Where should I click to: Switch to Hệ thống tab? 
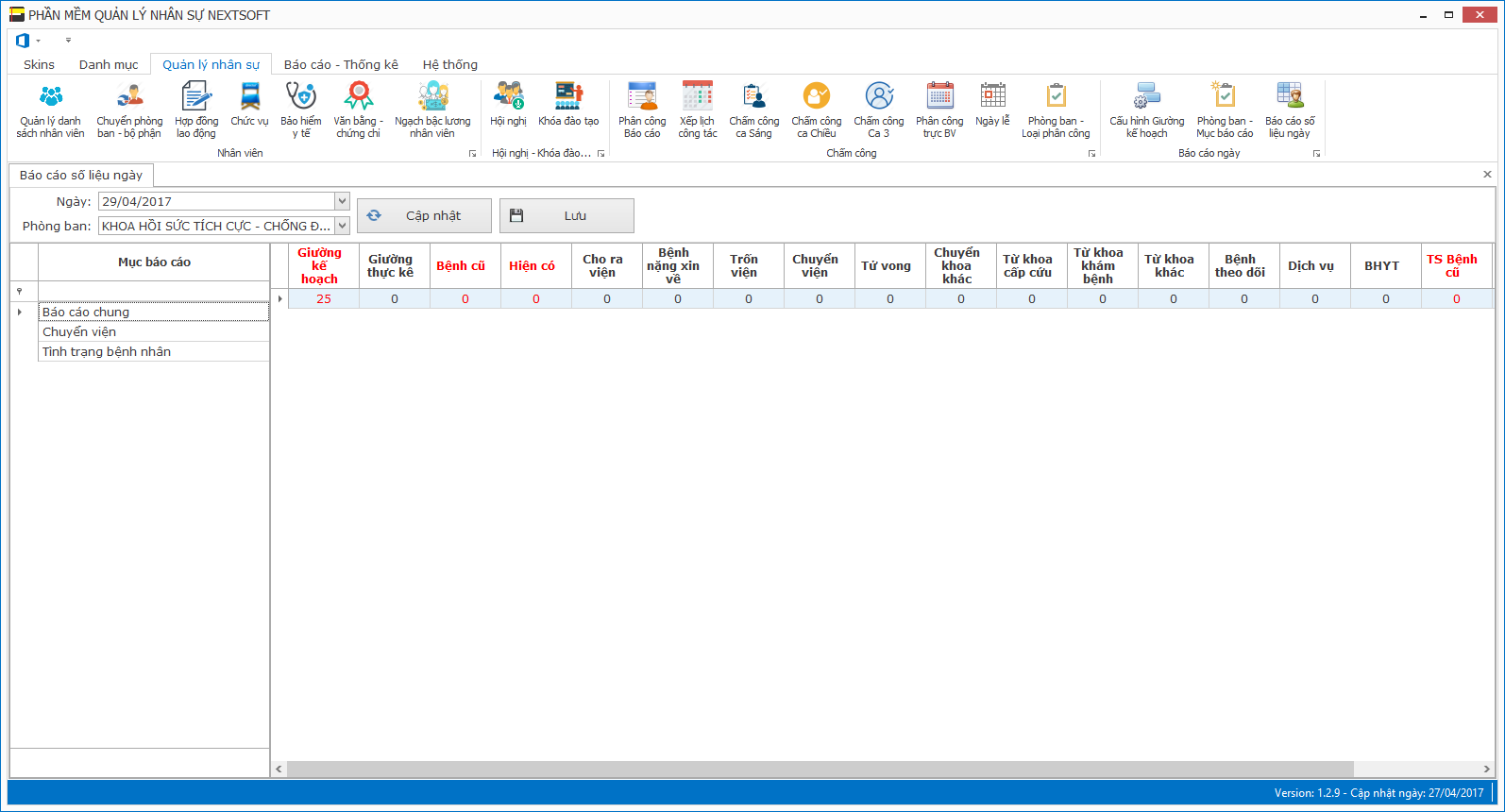click(449, 64)
